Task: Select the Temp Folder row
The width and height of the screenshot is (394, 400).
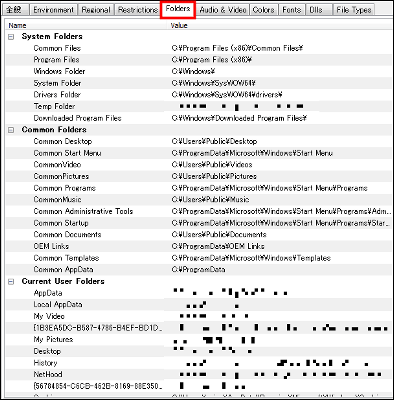Action: tap(199, 107)
